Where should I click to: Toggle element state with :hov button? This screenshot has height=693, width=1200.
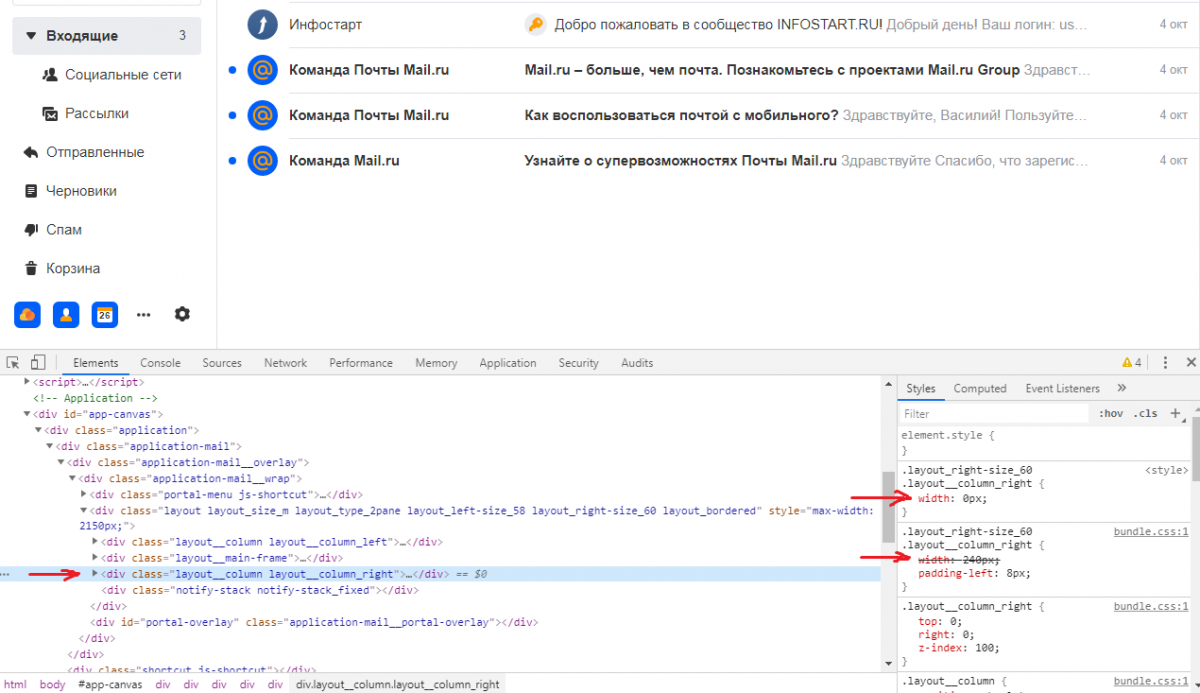click(1111, 413)
